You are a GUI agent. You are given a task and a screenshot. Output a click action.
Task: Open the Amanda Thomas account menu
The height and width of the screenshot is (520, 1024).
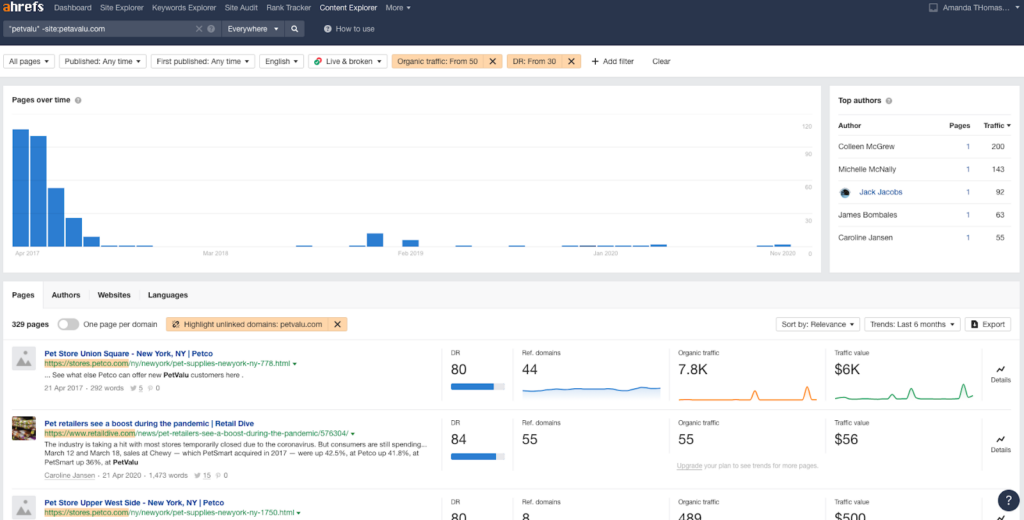pyautogui.click(x=981, y=8)
